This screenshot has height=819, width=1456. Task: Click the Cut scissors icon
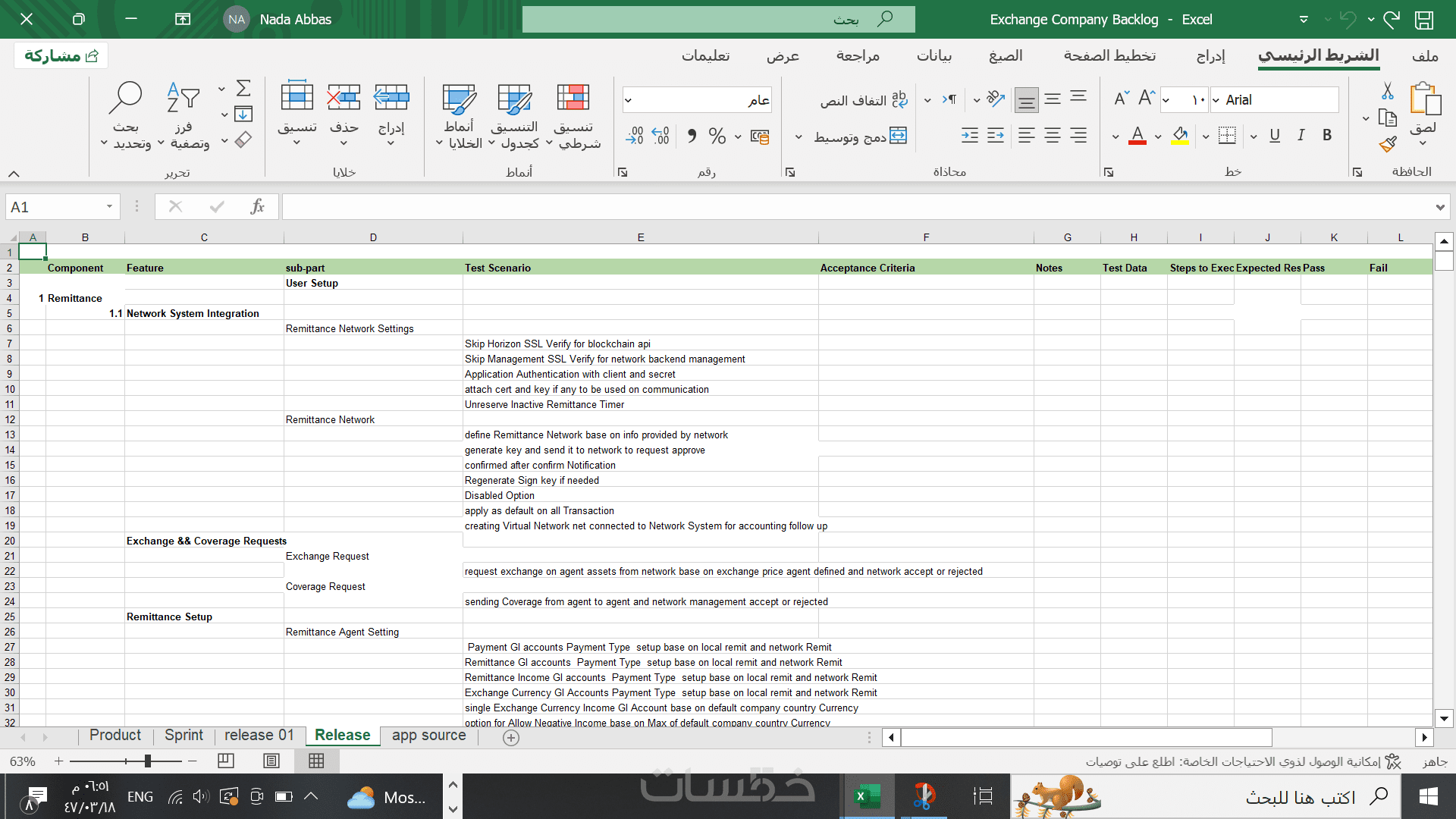click(1387, 91)
